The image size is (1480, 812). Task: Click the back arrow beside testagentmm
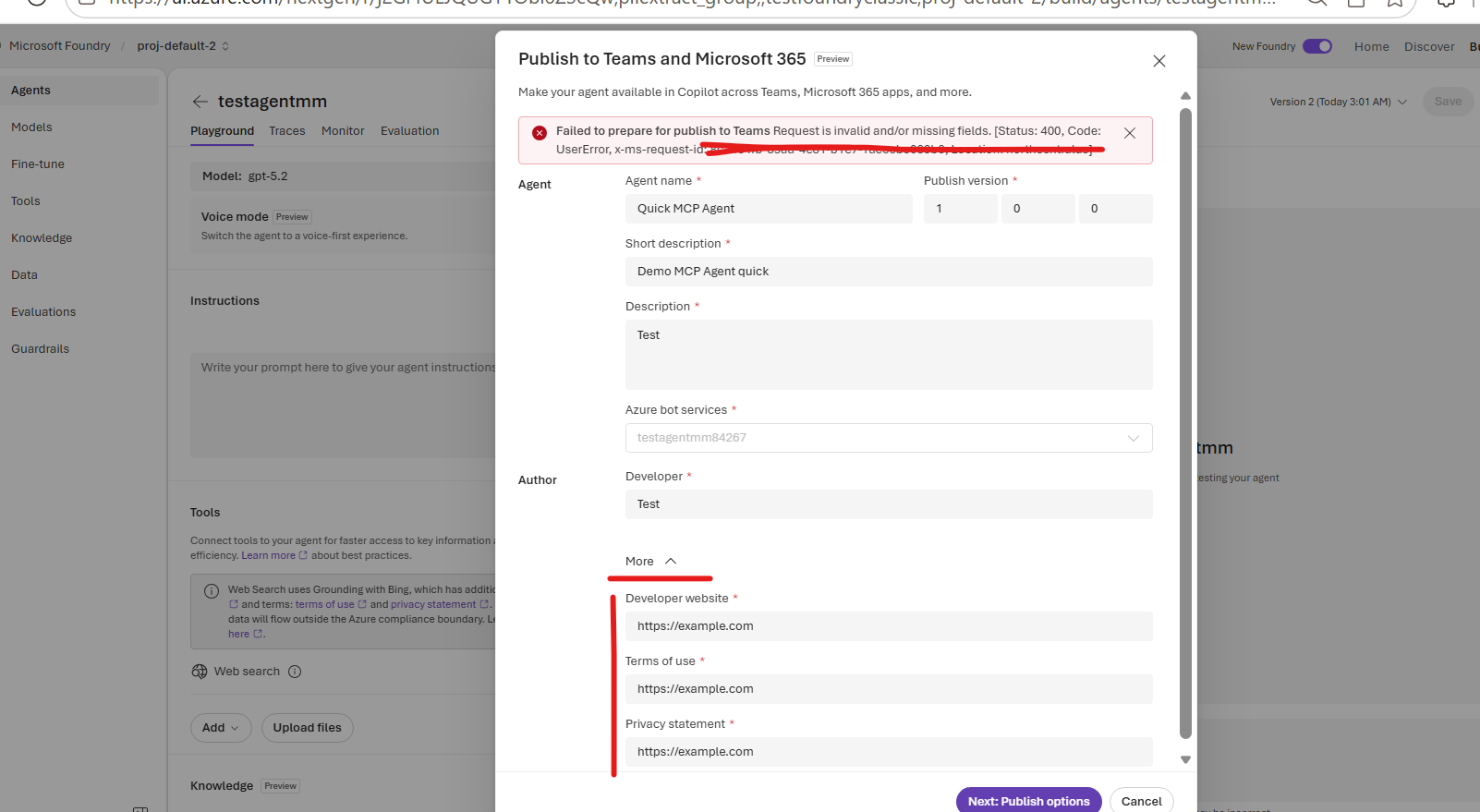click(200, 102)
